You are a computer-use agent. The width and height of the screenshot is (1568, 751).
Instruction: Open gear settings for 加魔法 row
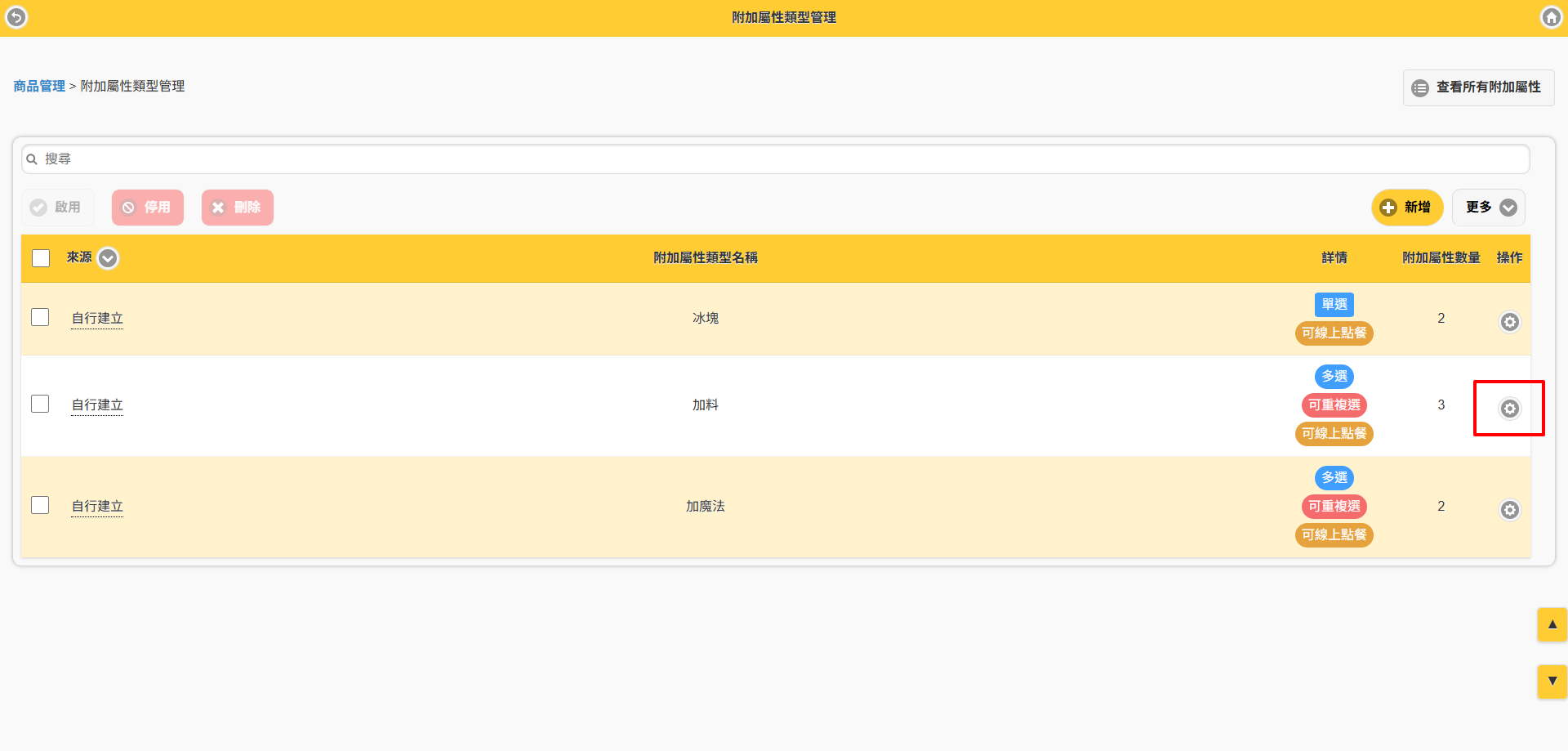coord(1509,510)
